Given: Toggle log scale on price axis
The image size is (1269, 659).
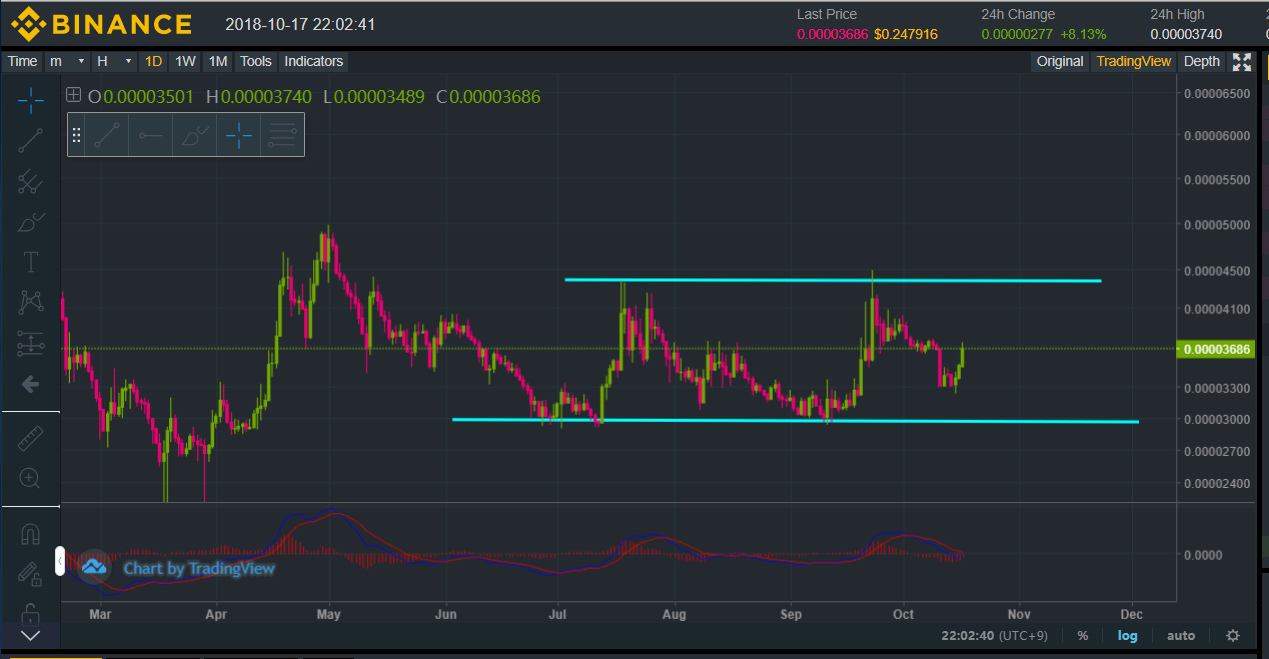Looking at the screenshot, I should [x=1127, y=635].
